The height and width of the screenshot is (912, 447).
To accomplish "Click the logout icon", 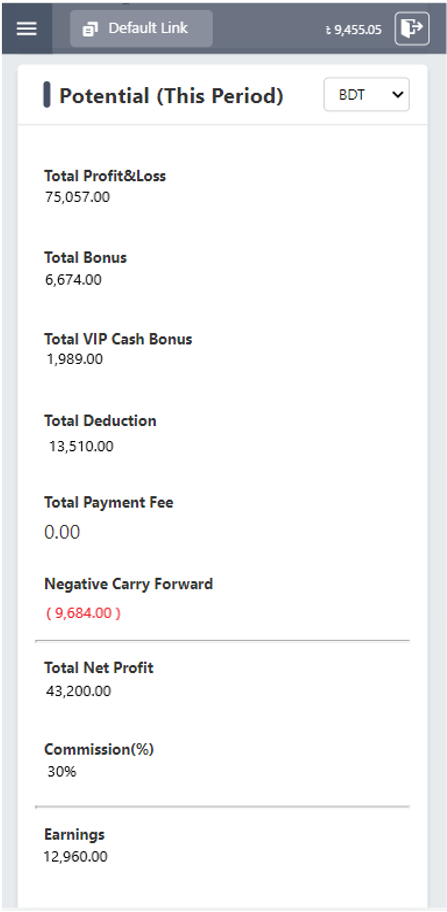I will click(x=412, y=28).
